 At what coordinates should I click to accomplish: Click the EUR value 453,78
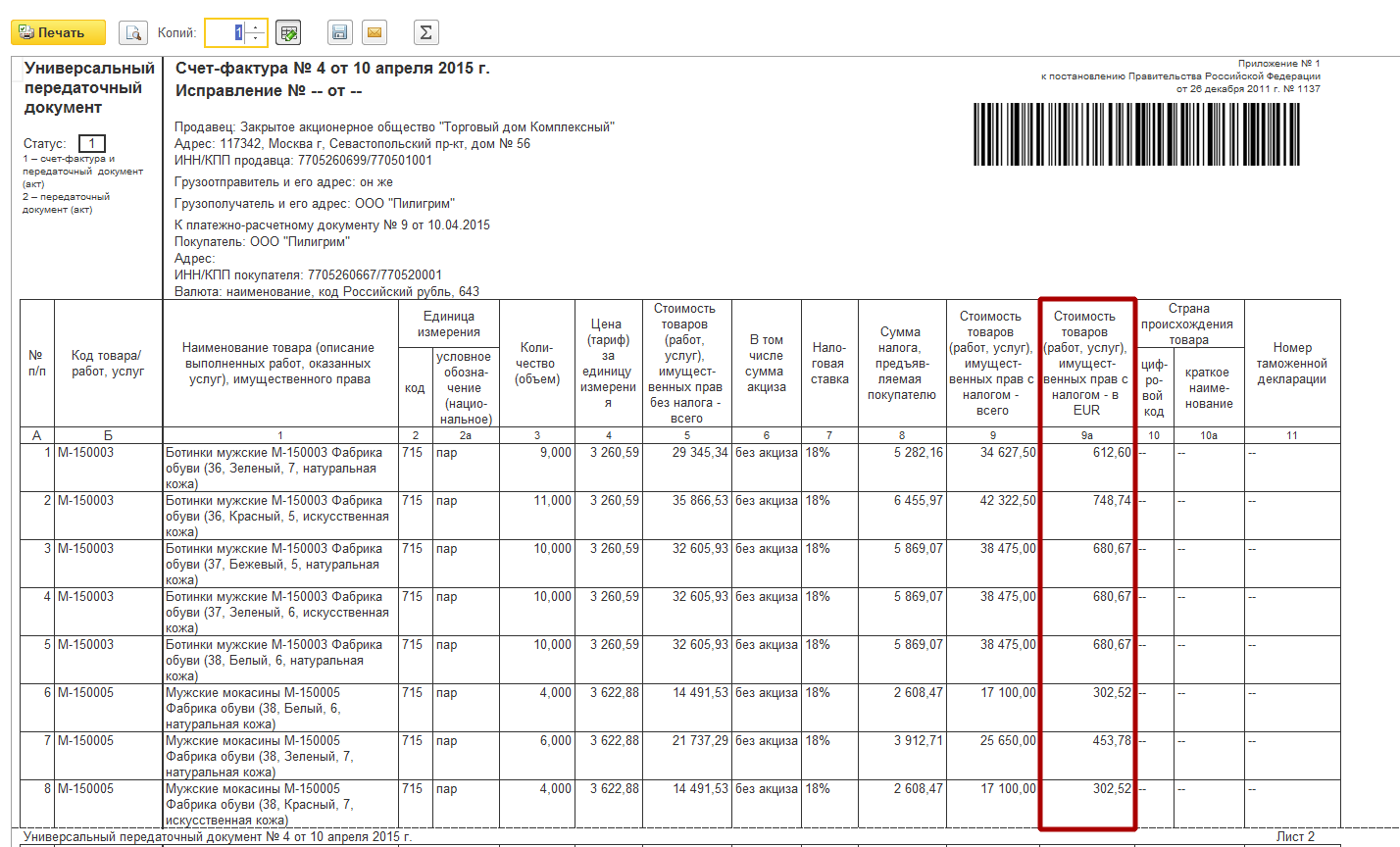(x=1112, y=741)
